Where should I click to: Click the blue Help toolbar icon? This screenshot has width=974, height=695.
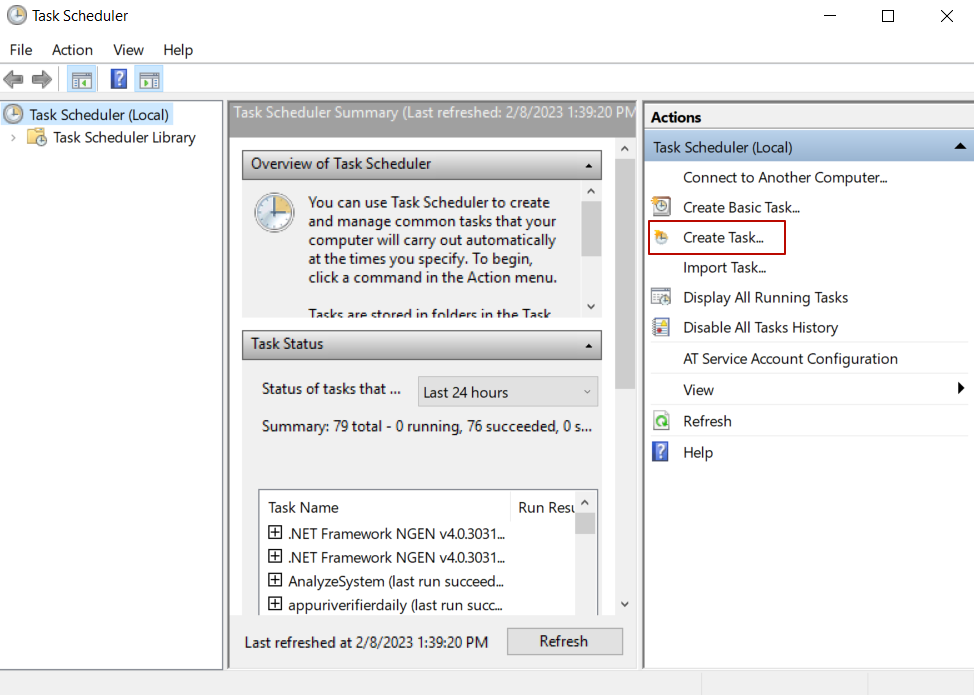coord(119,79)
